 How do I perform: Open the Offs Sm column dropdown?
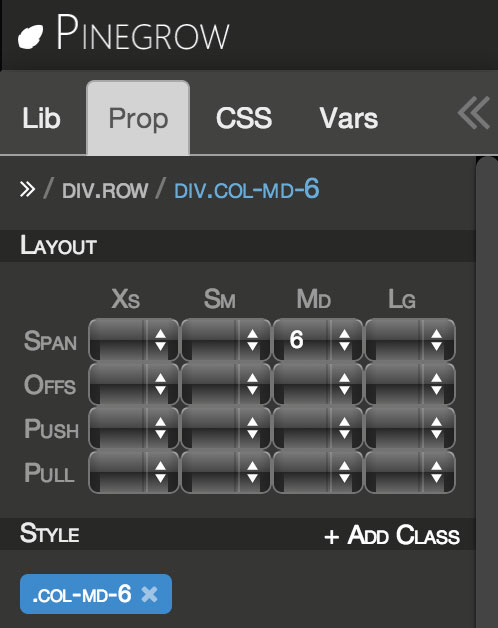pyautogui.click(x=226, y=384)
